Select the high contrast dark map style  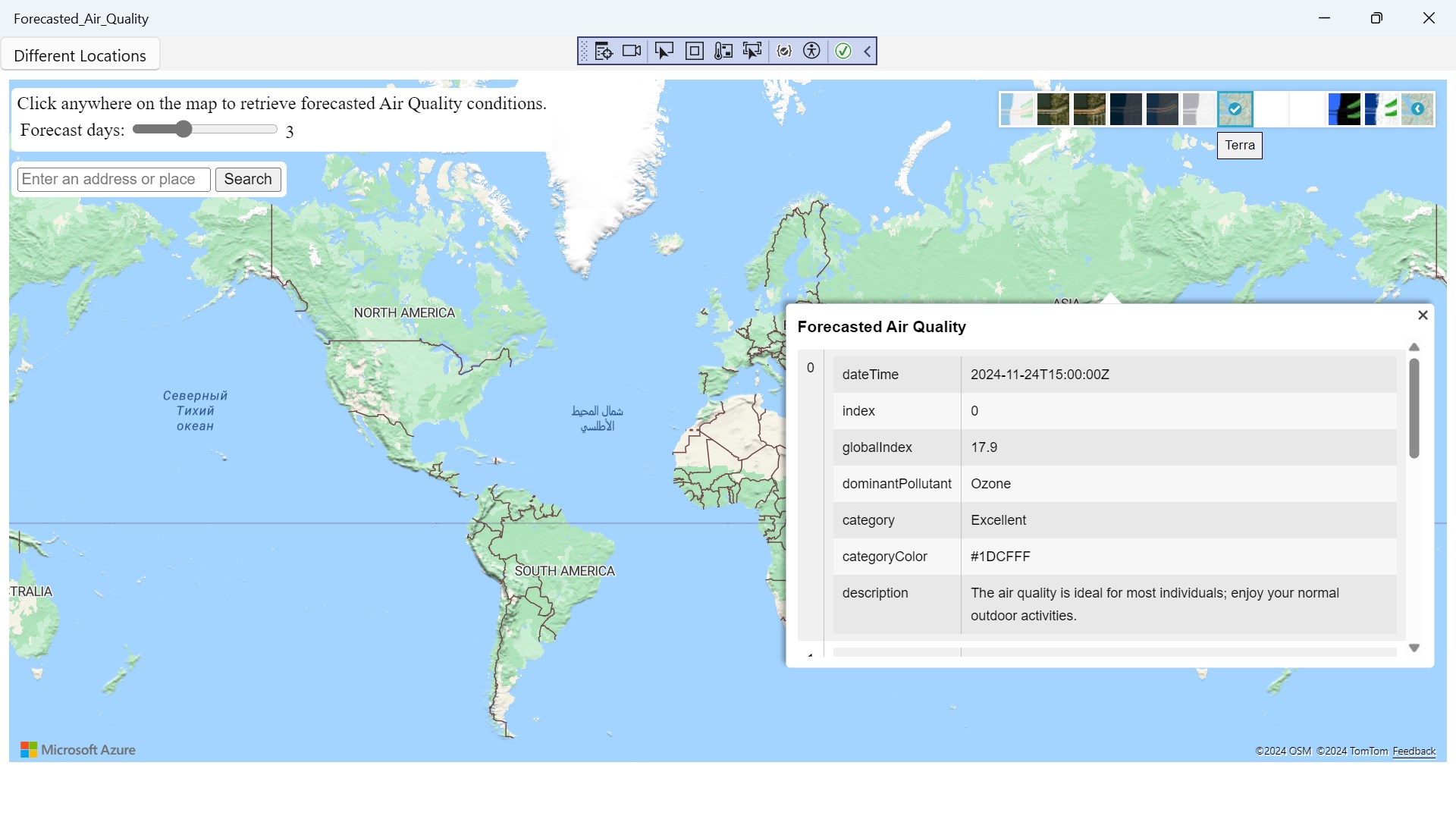tap(1344, 109)
